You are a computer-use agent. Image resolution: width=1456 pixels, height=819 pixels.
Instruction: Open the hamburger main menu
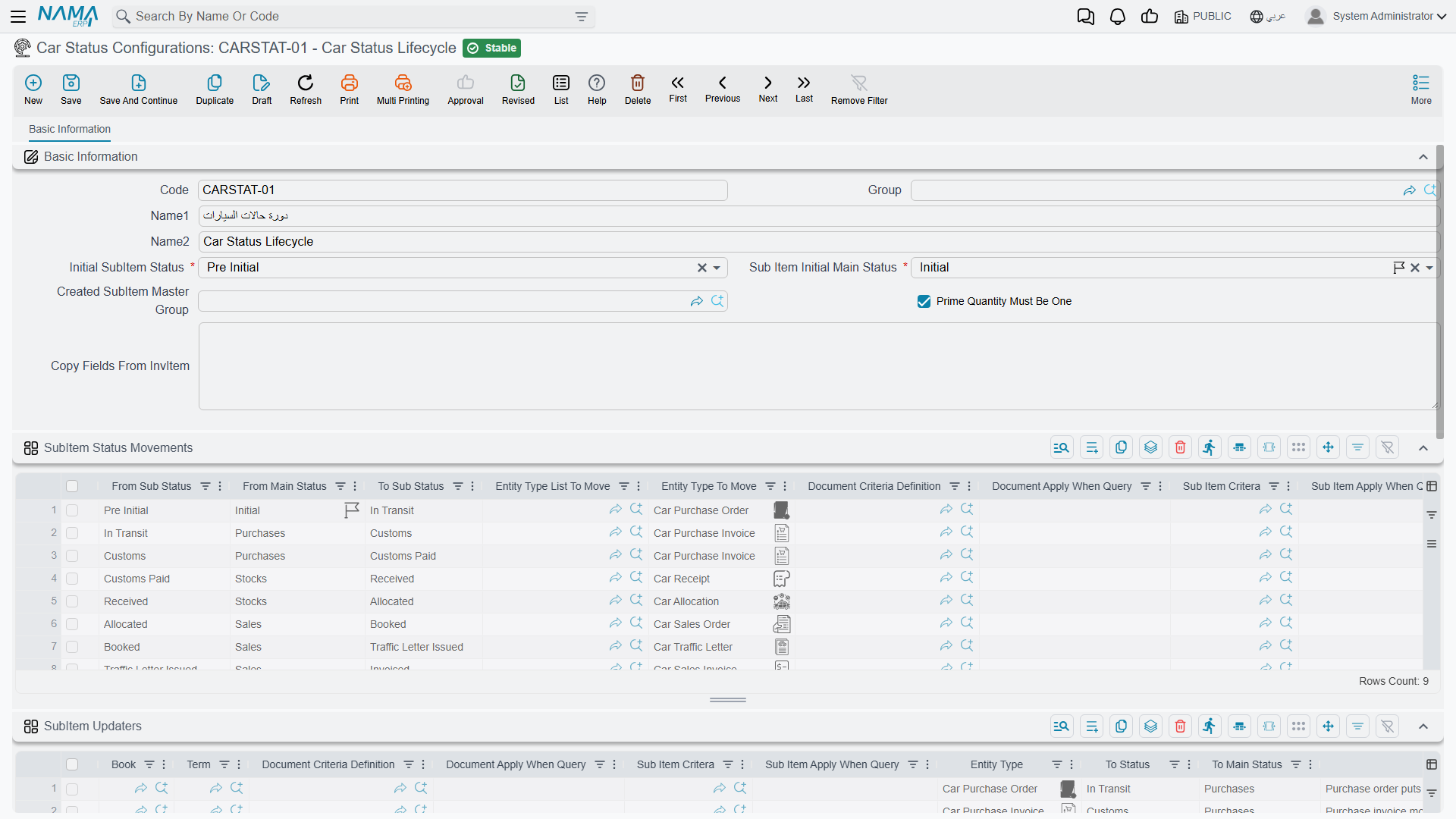pyautogui.click(x=18, y=16)
